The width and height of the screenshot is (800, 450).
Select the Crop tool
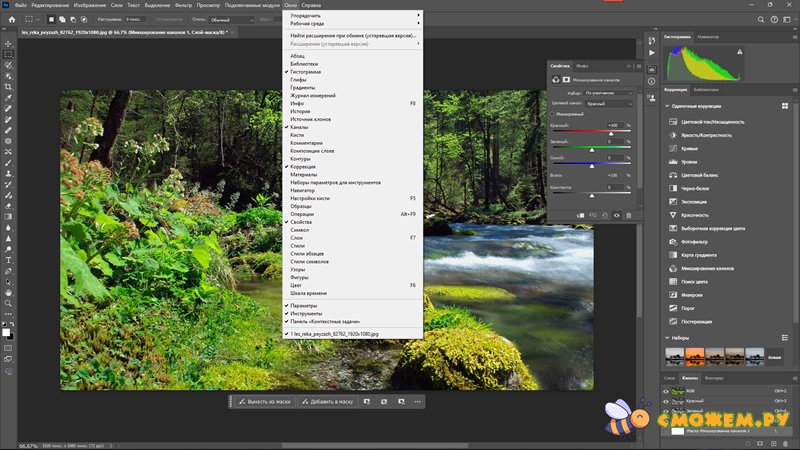click(8, 86)
